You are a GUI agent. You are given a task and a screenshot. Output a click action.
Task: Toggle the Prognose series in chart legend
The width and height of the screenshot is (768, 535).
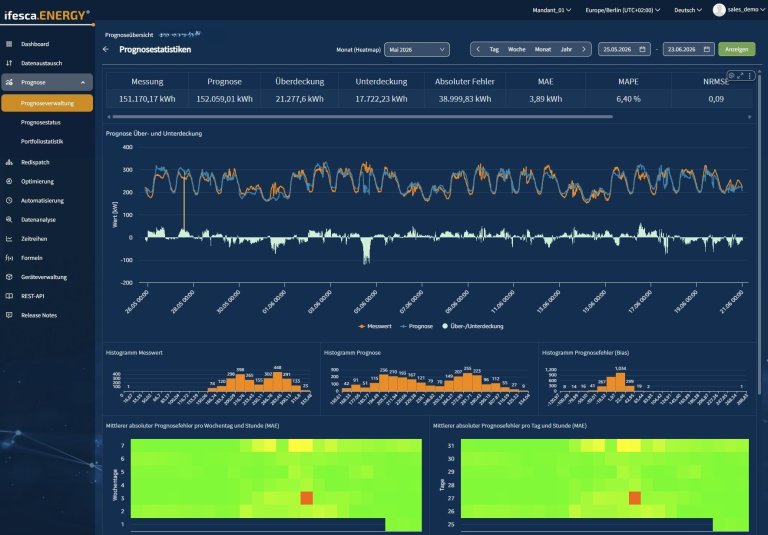[x=417, y=326]
